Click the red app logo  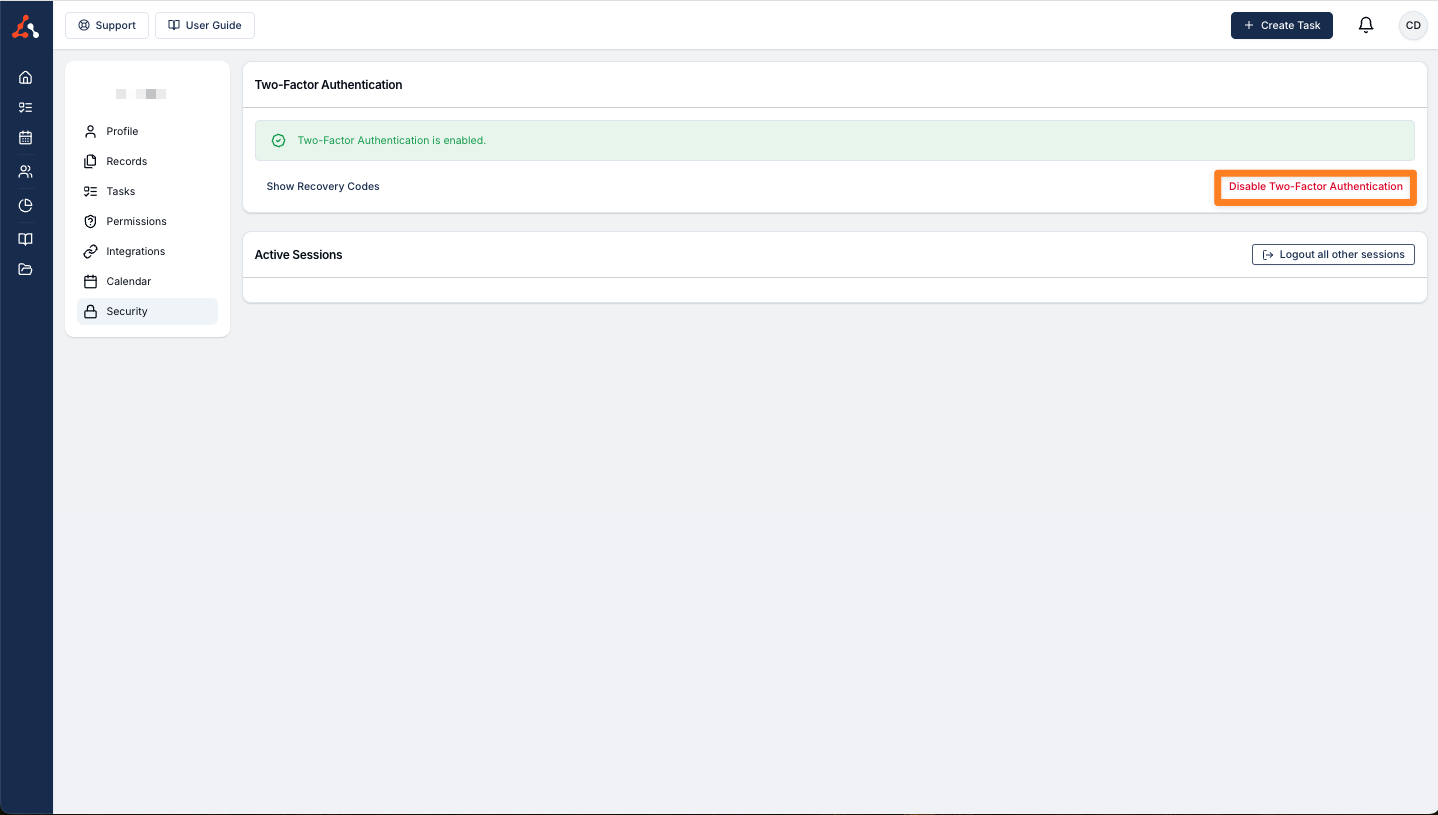26,27
